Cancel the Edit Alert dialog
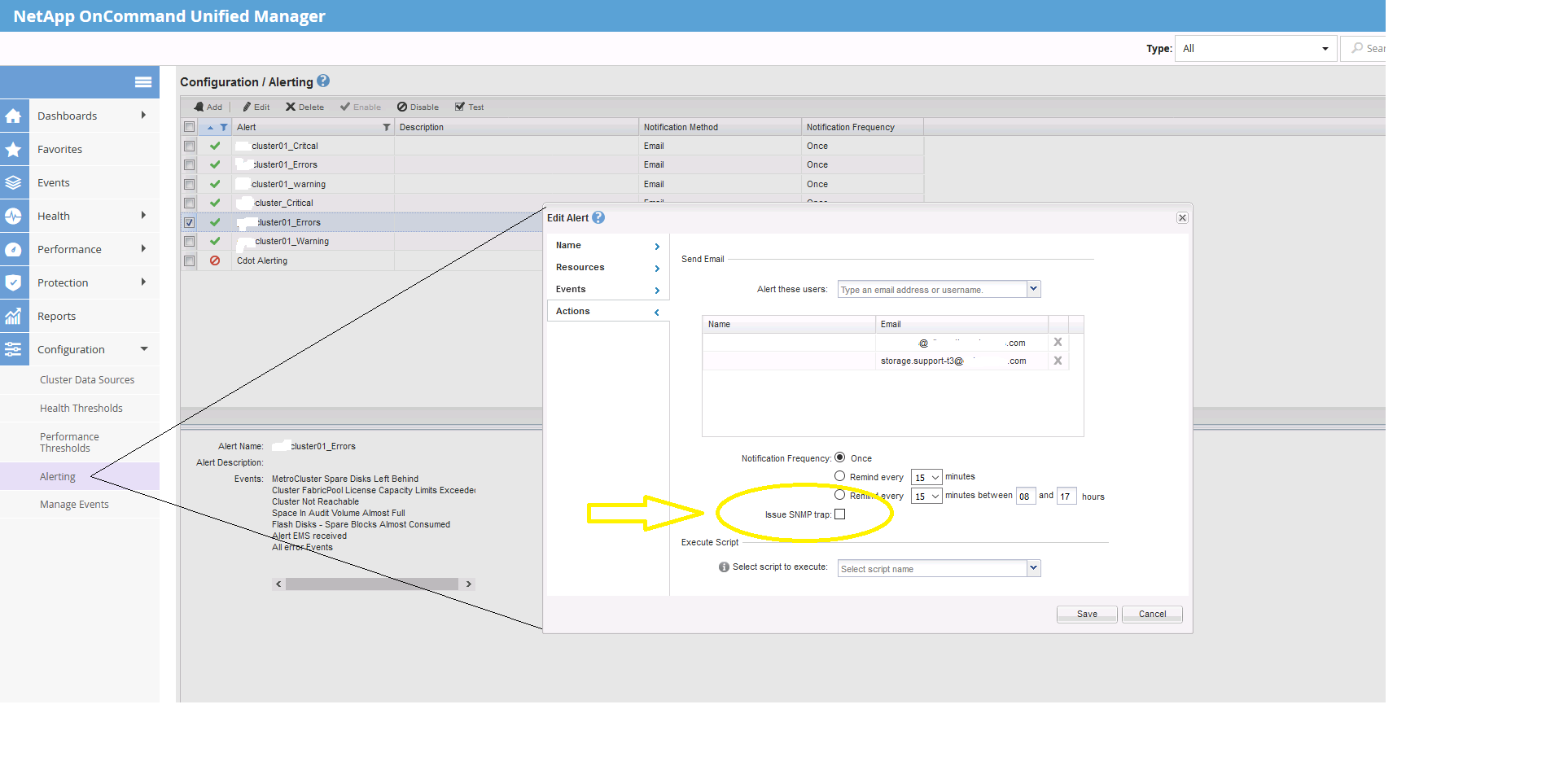Viewport: 1568px width, 757px height. (x=1151, y=615)
